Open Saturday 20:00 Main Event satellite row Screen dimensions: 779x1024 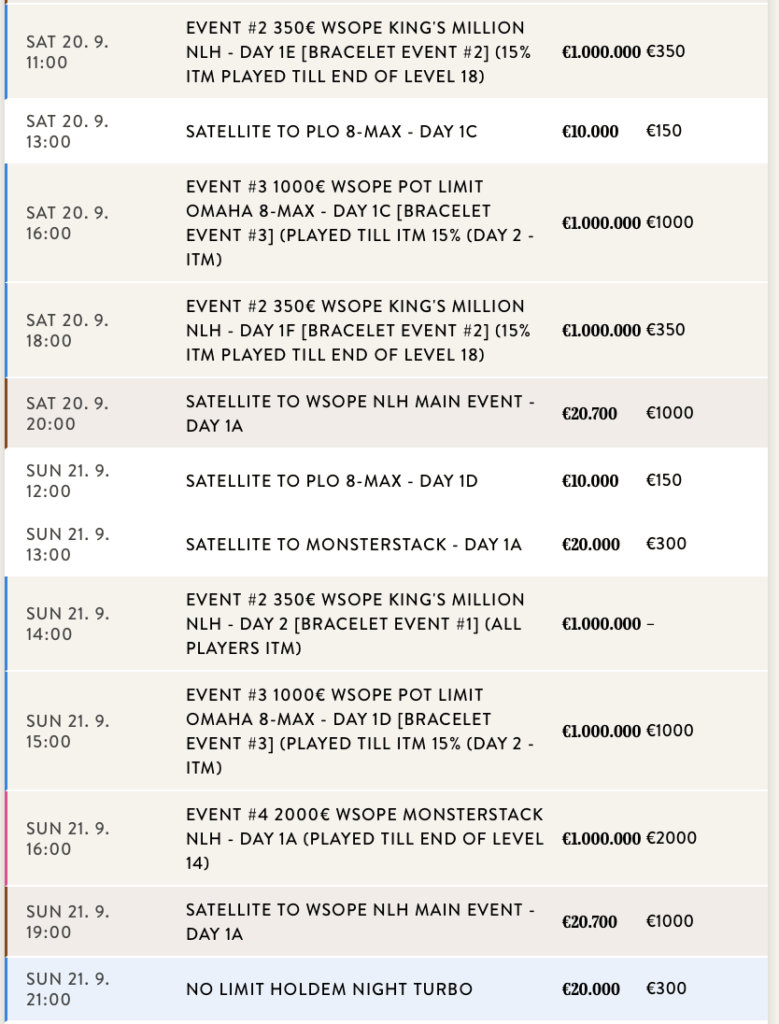(x=360, y=413)
